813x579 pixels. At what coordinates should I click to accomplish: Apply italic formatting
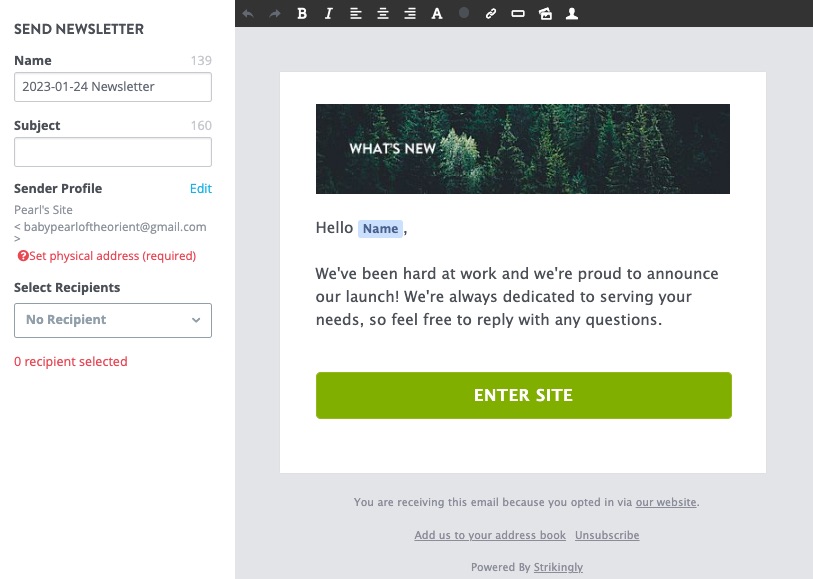click(328, 13)
